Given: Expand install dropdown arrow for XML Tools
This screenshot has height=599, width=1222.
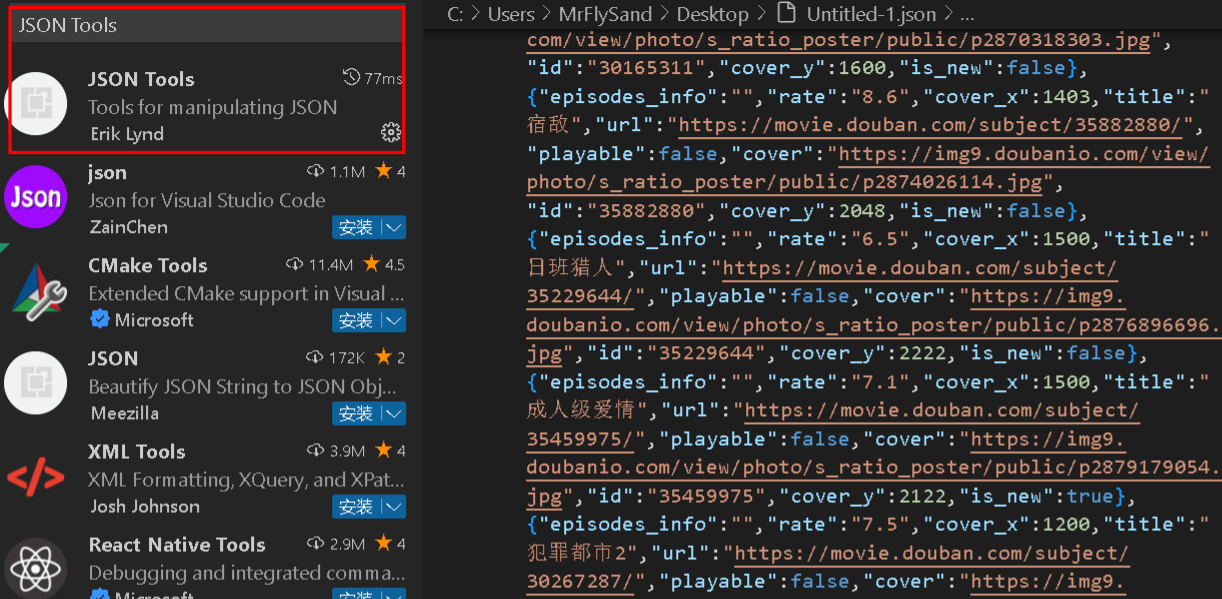Looking at the screenshot, I should pos(394,507).
